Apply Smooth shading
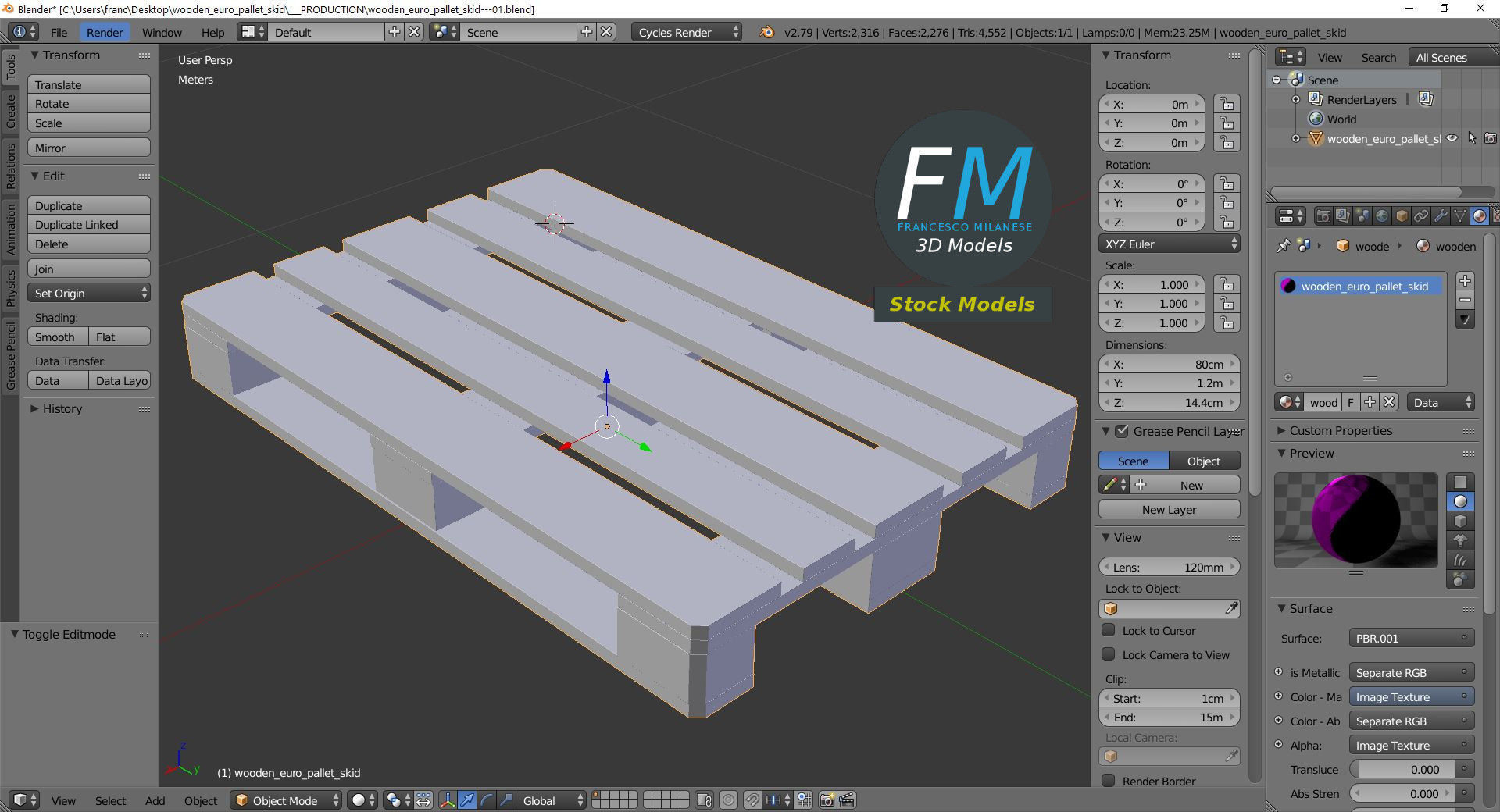Screen dimensions: 1500x812 (x=58, y=337)
